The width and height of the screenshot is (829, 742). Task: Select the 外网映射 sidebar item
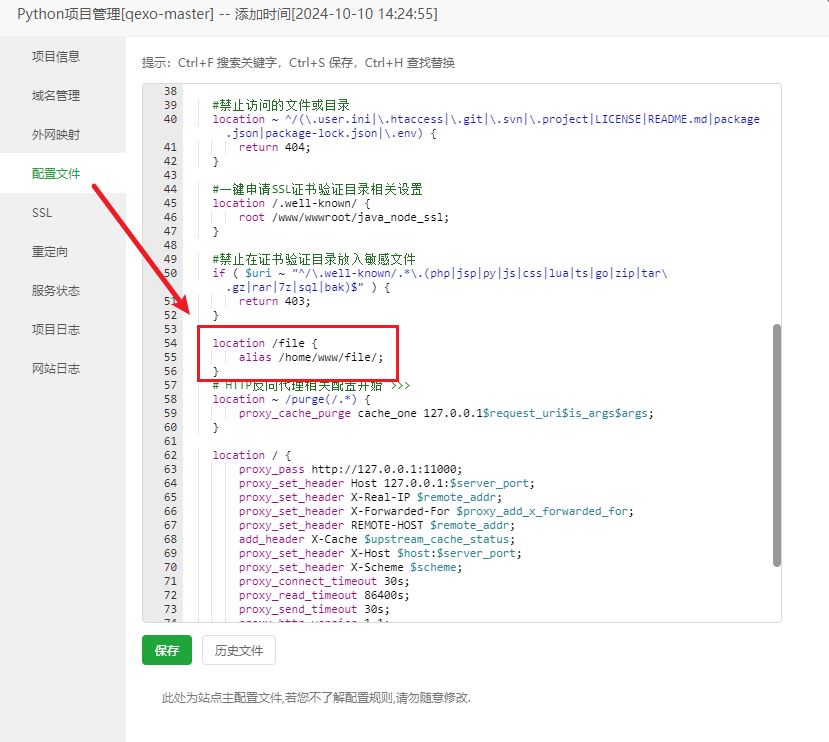[x=56, y=135]
